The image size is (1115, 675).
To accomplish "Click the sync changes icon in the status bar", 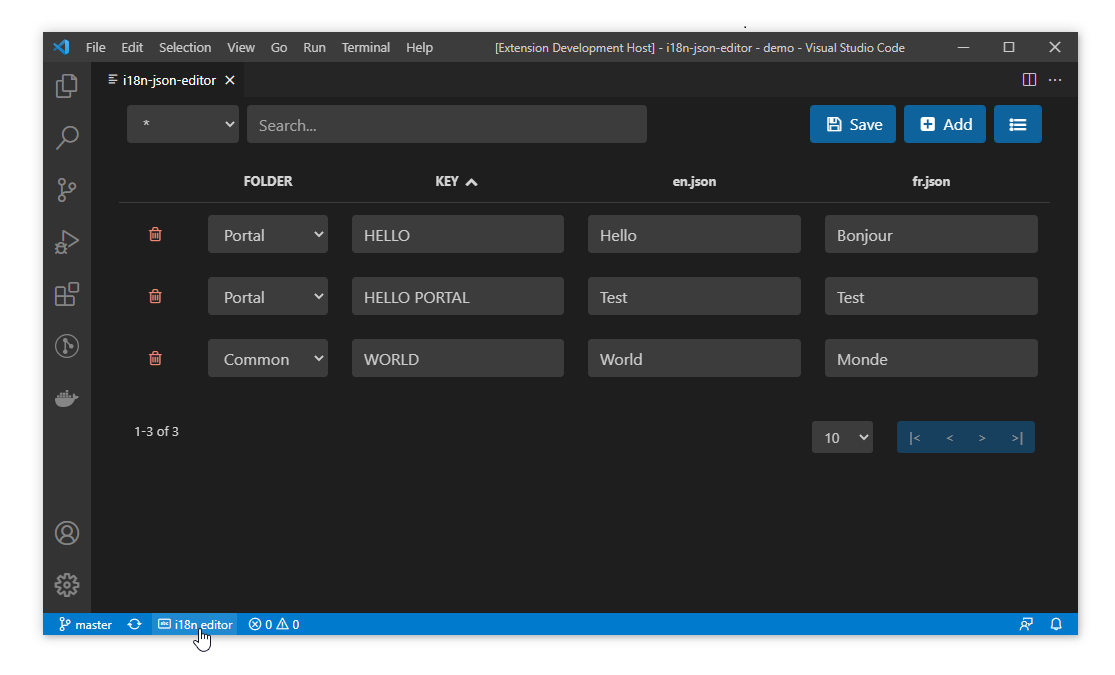I will coord(134,624).
